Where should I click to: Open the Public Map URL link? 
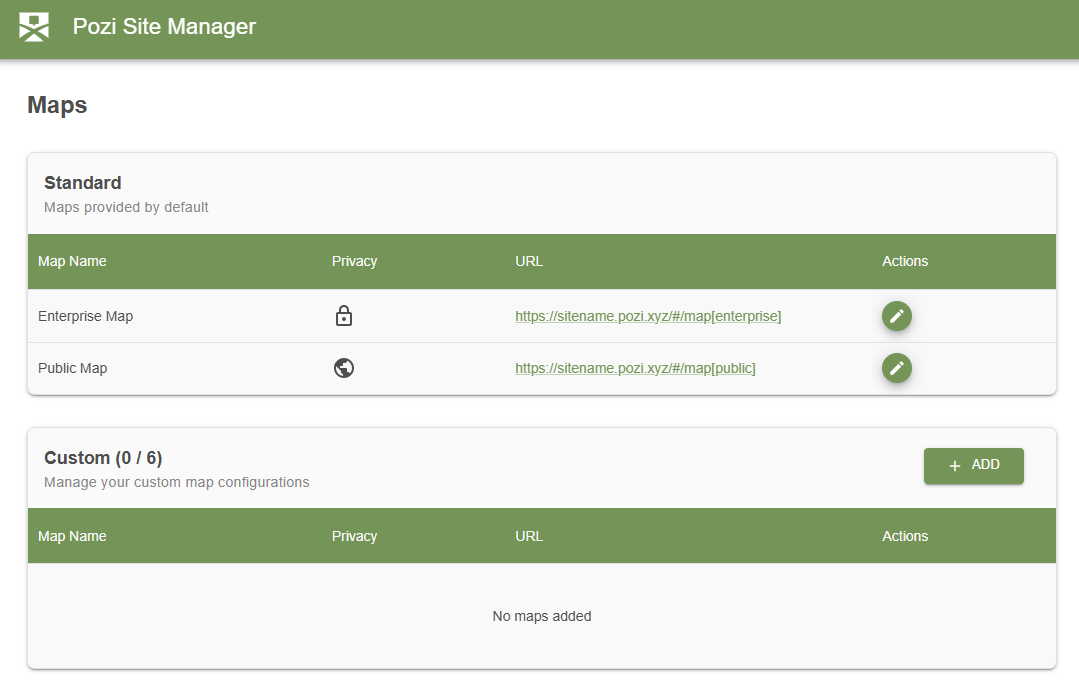[x=637, y=368]
